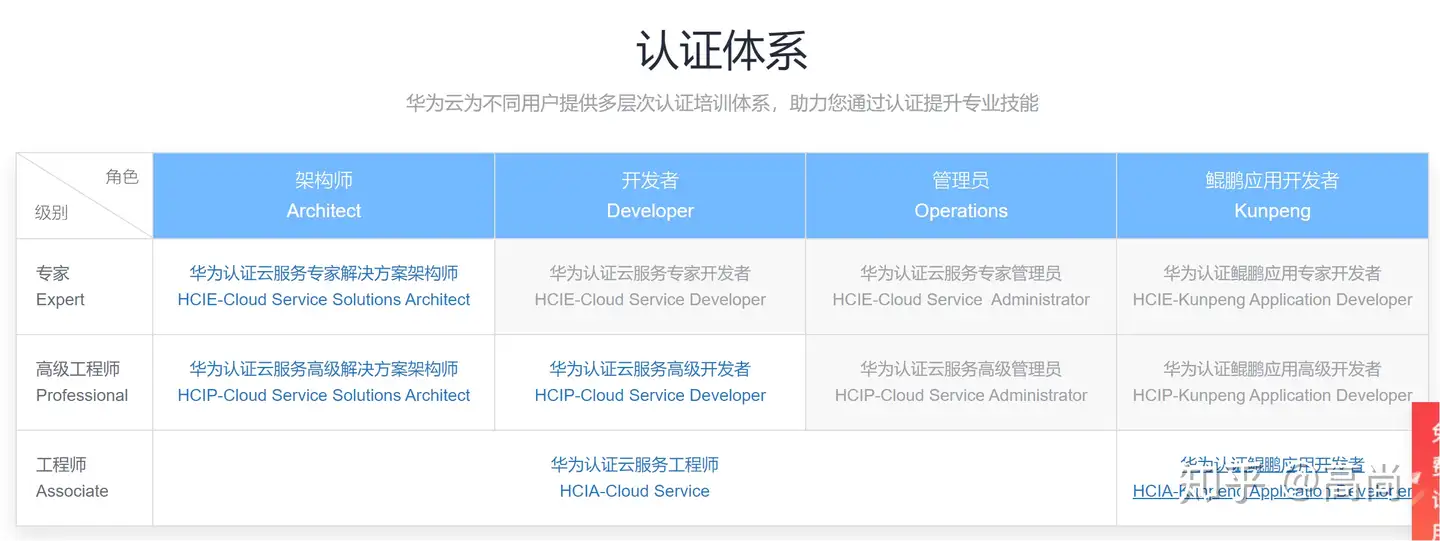
Task: Click the greyed HCIE-Cloud Service Administrator cell
Action: pos(961,287)
